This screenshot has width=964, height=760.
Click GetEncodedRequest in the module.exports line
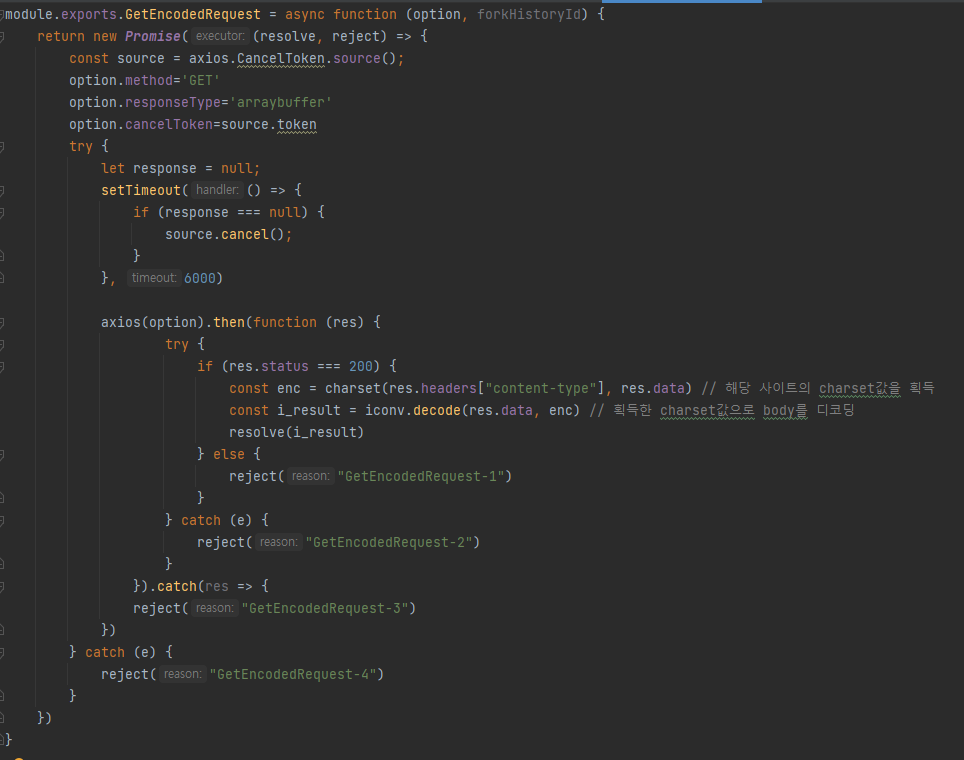(x=193, y=14)
